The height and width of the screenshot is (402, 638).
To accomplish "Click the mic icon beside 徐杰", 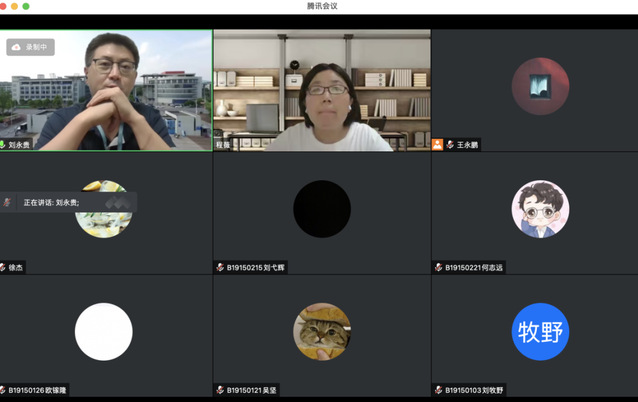I will point(4,267).
